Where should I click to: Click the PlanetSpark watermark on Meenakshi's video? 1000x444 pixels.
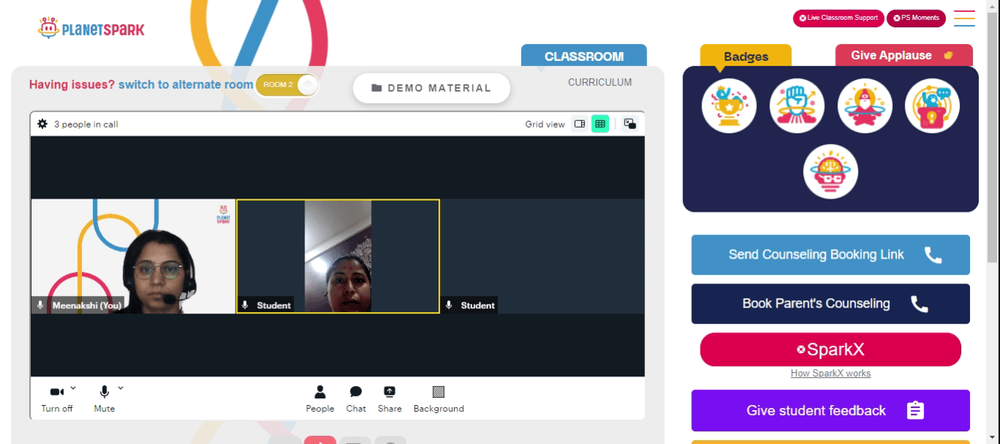coord(223,214)
